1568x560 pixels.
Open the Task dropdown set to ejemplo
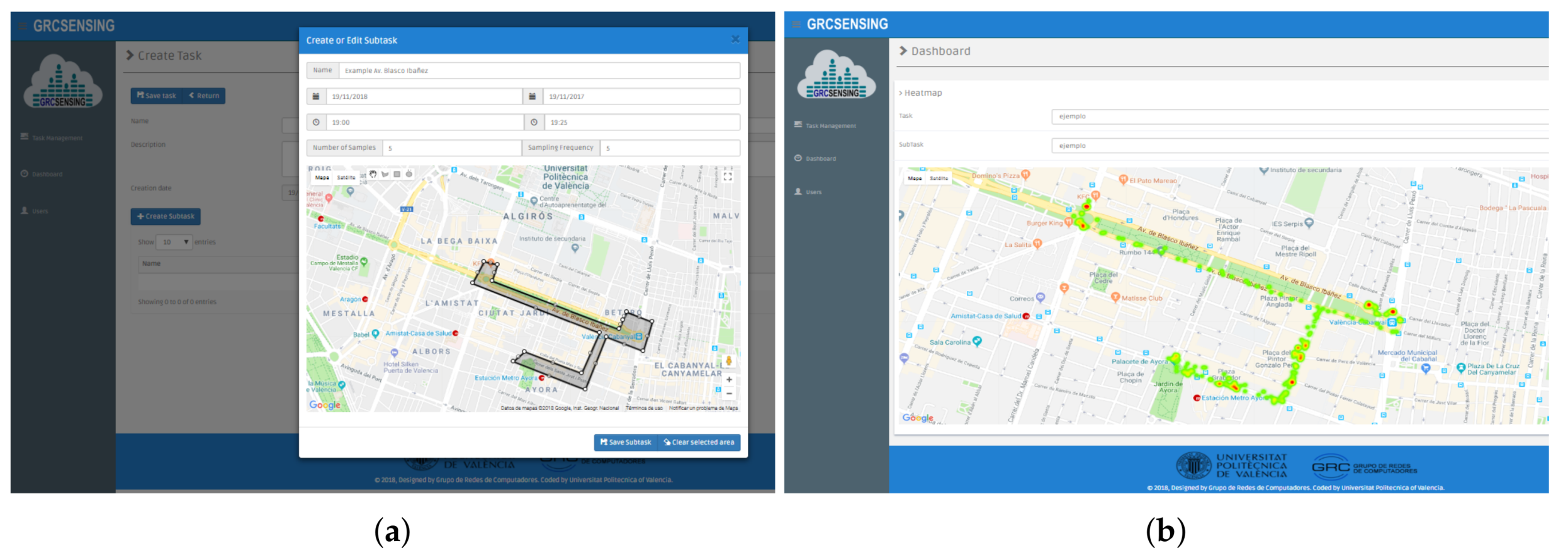[x=1300, y=117]
